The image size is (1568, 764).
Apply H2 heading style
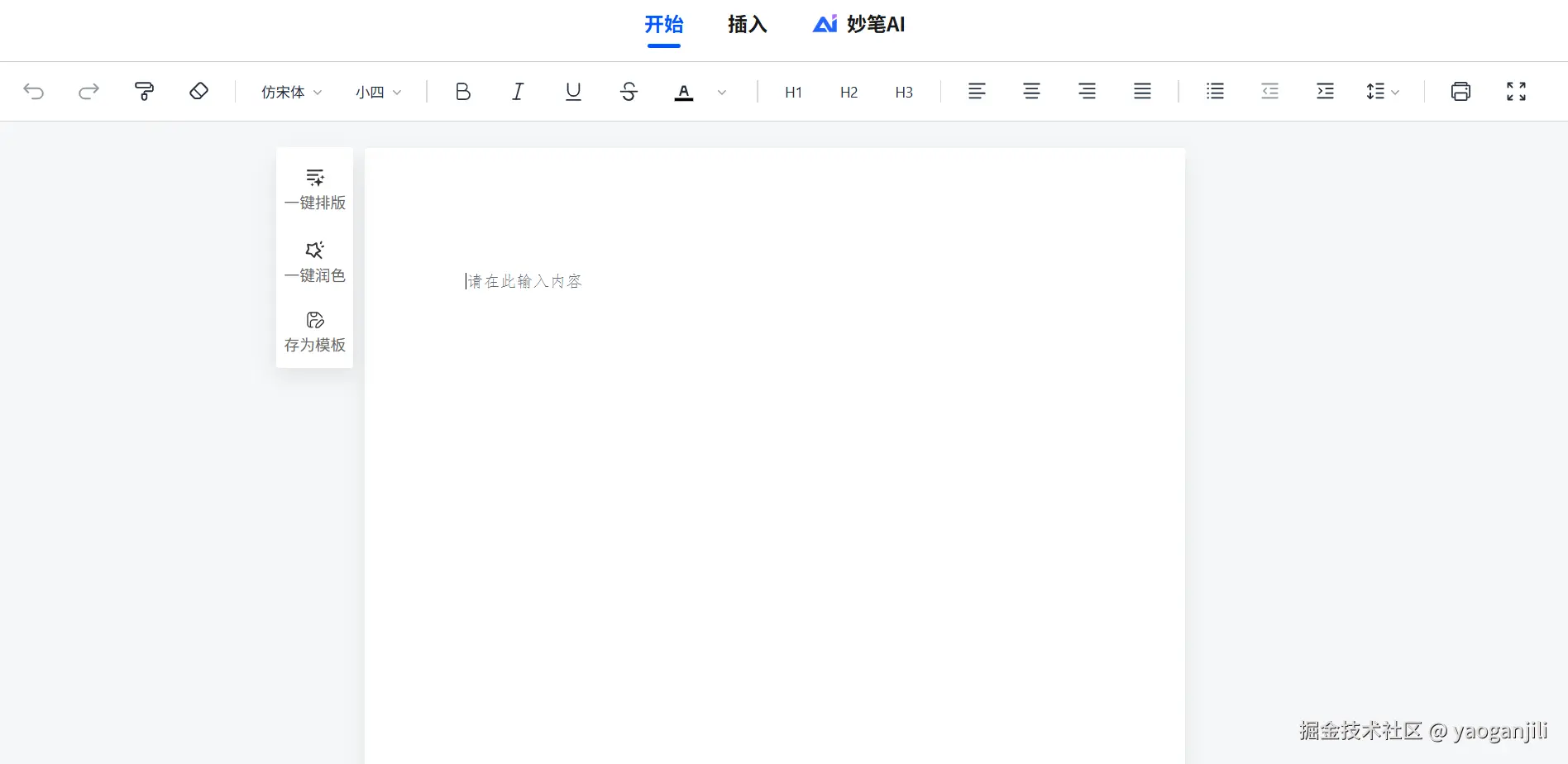[849, 92]
